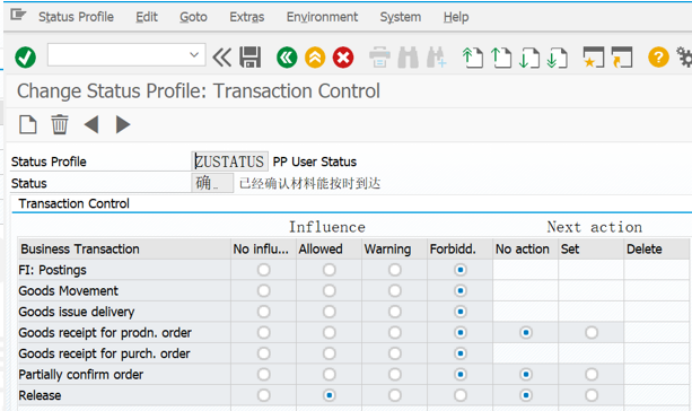Cancel with the red X icon
Viewport: 693px width, 411px height.
point(343,57)
